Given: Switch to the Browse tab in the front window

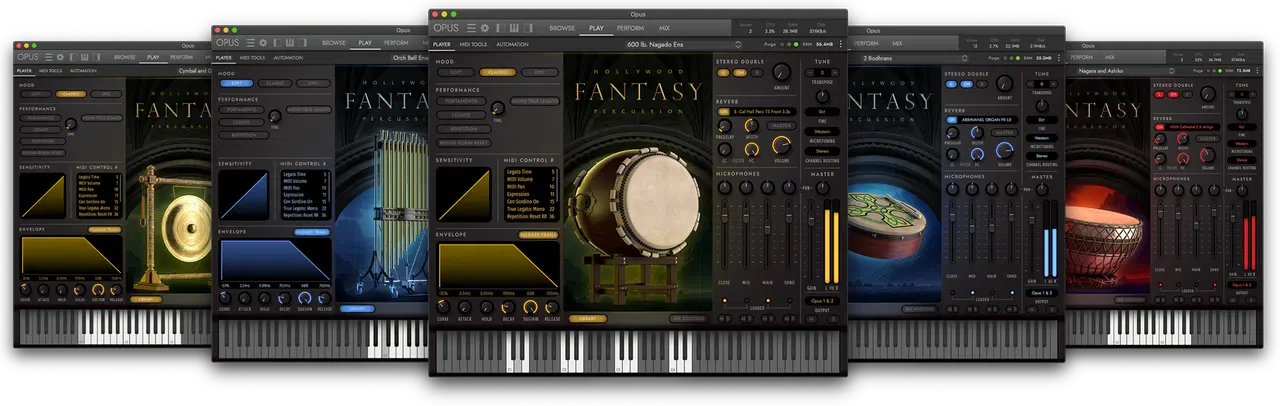Looking at the screenshot, I should (x=562, y=28).
